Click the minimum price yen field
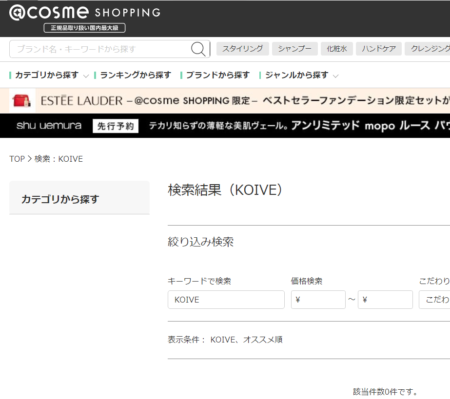This screenshot has width=450, height=399. coord(318,300)
